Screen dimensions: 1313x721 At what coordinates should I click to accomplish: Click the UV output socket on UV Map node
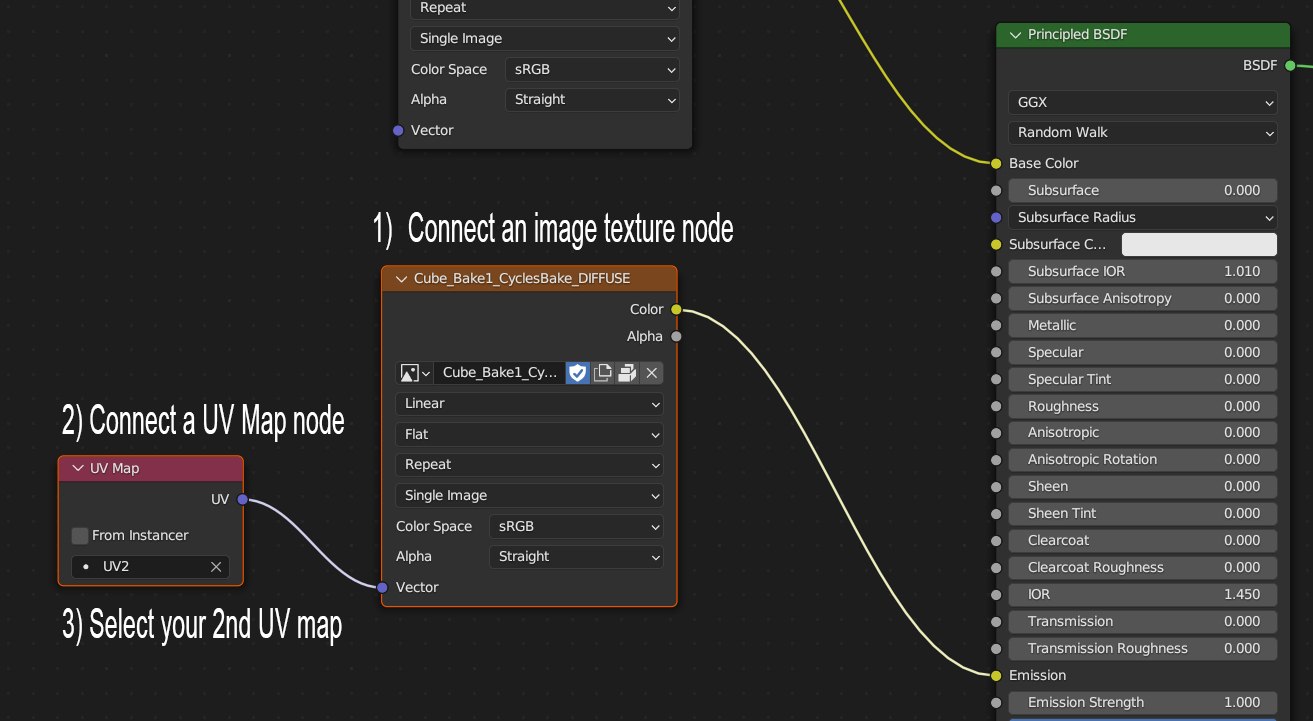(243, 500)
